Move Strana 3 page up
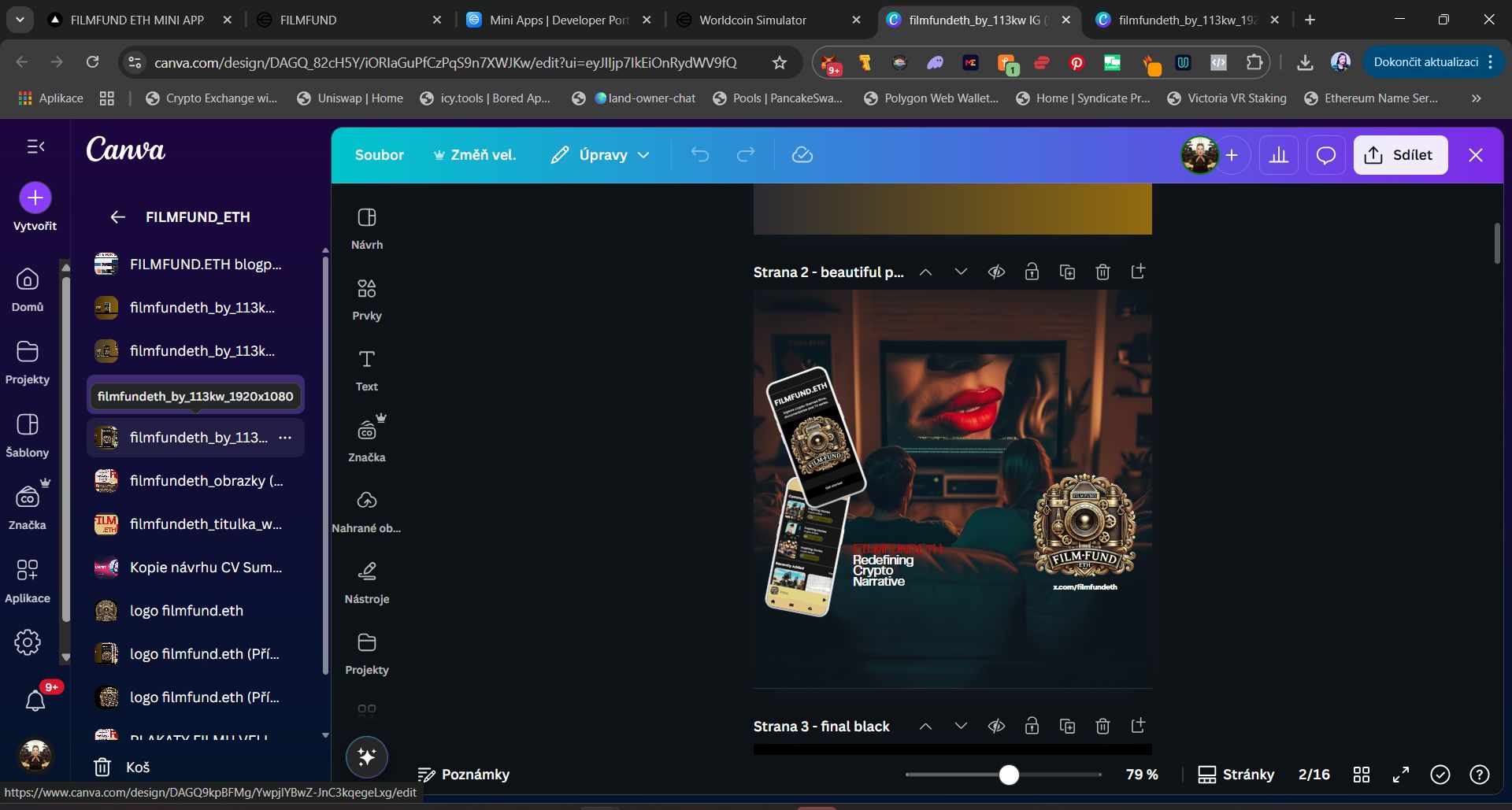1512x810 pixels. coord(926,727)
